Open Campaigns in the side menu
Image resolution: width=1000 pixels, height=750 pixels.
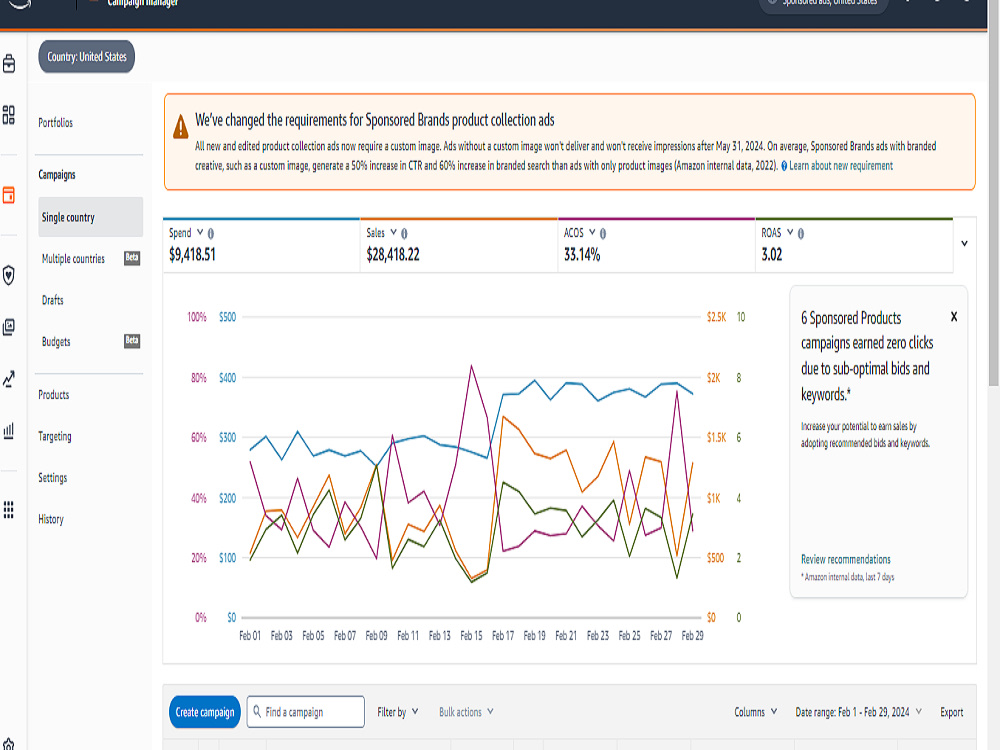pyautogui.click(x=57, y=174)
